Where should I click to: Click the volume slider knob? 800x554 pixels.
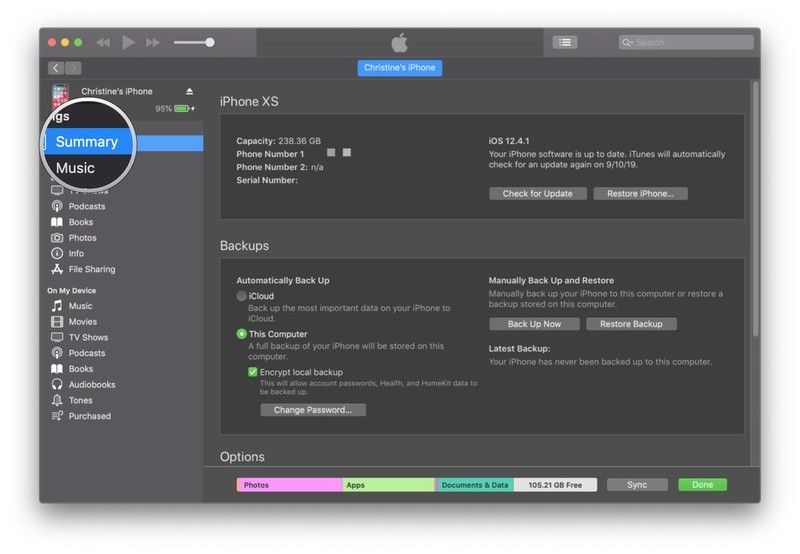point(209,42)
